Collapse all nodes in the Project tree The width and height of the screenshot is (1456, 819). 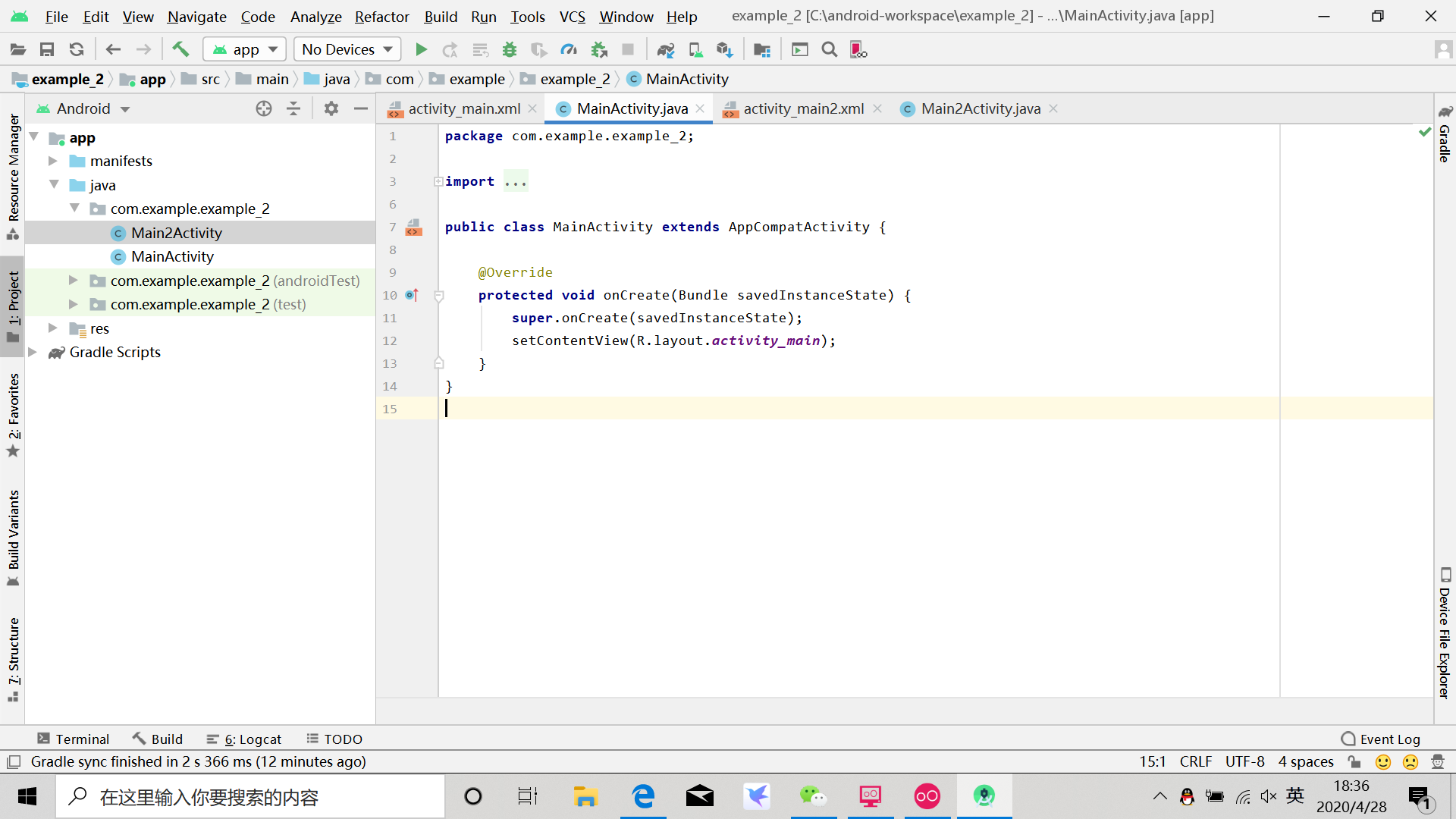pyautogui.click(x=293, y=108)
